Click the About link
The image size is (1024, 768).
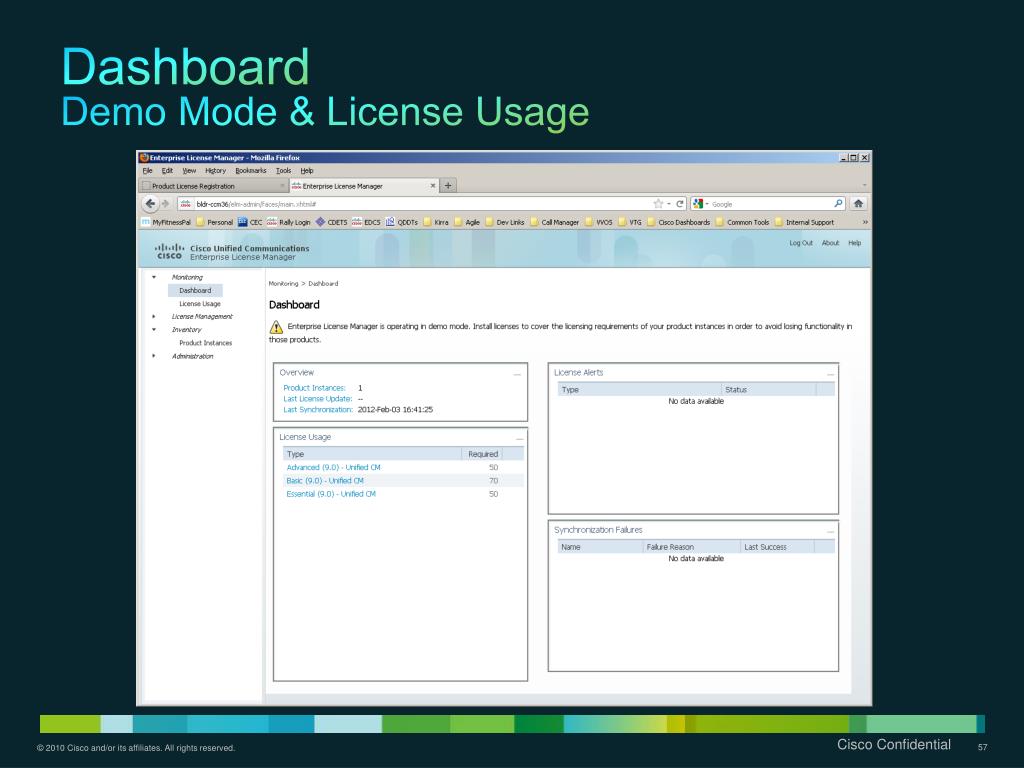pos(830,243)
